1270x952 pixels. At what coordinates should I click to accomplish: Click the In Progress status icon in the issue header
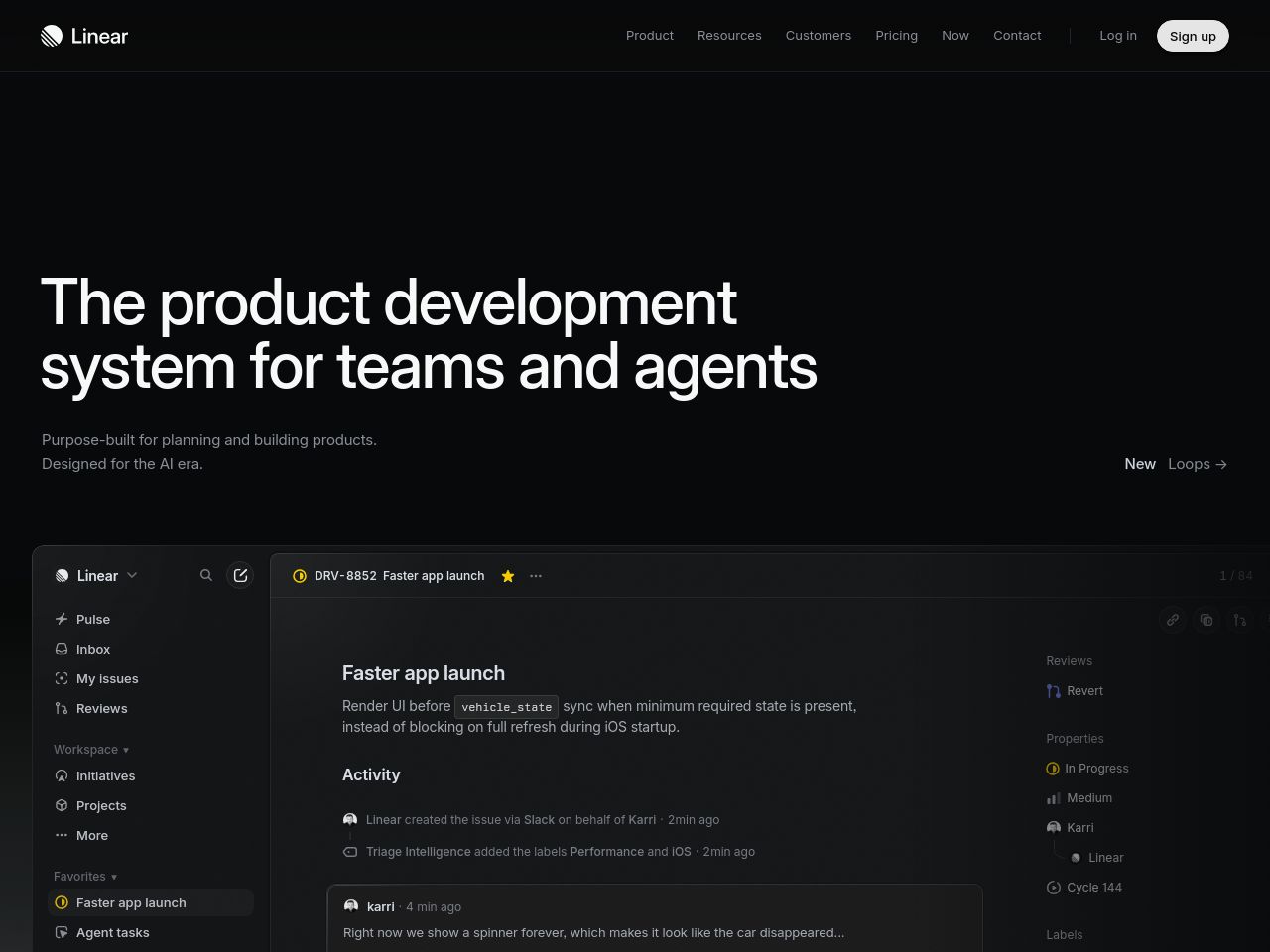tap(300, 576)
